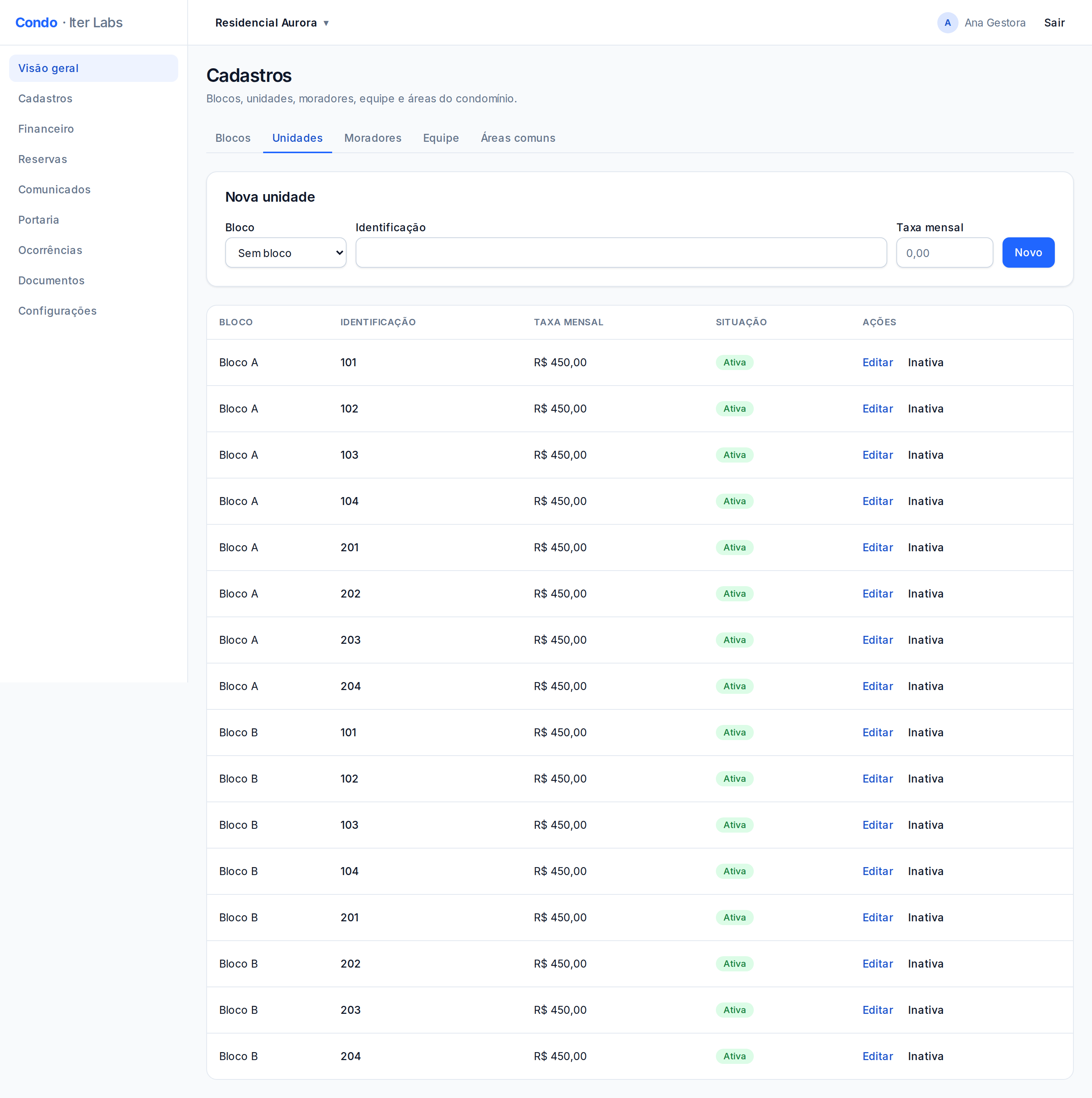Click Inativa for Bloco B 104
Viewport: 1092px width, 1098px height.
[x=926, y=871]
